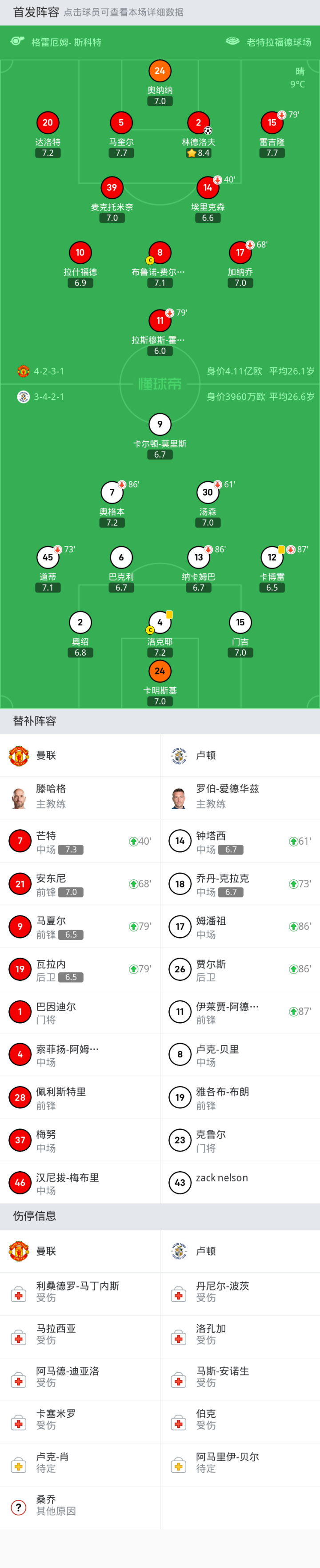
Task: Click the 首发阵容 section heading
Action: coord(36,12)
